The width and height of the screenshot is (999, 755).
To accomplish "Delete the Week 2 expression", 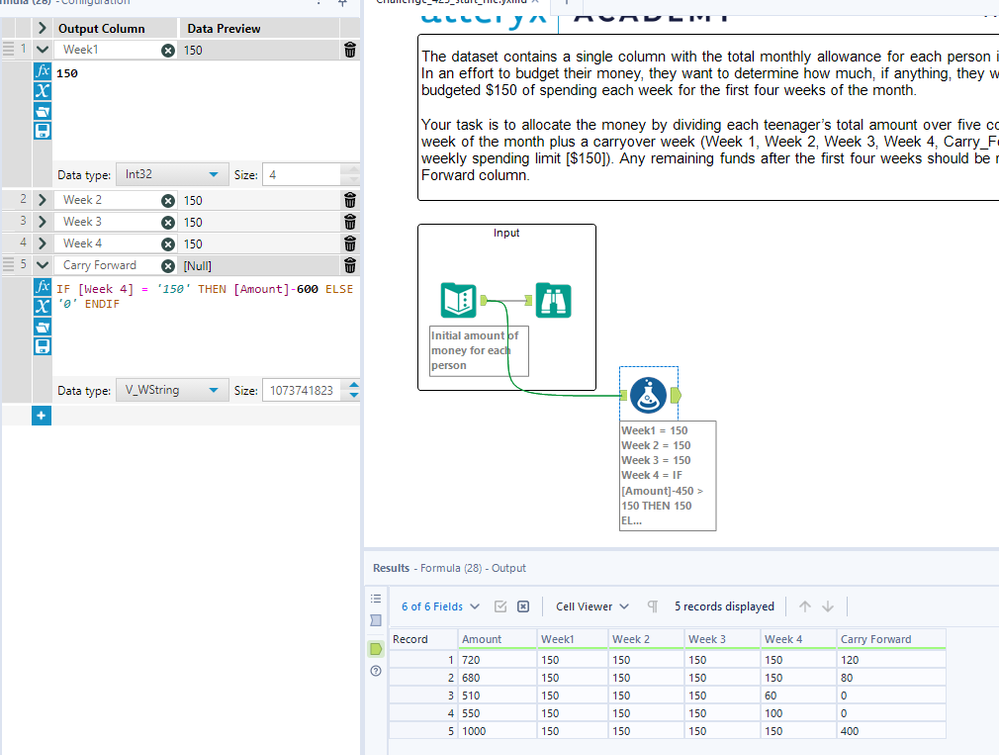I will tap(350, 200).
